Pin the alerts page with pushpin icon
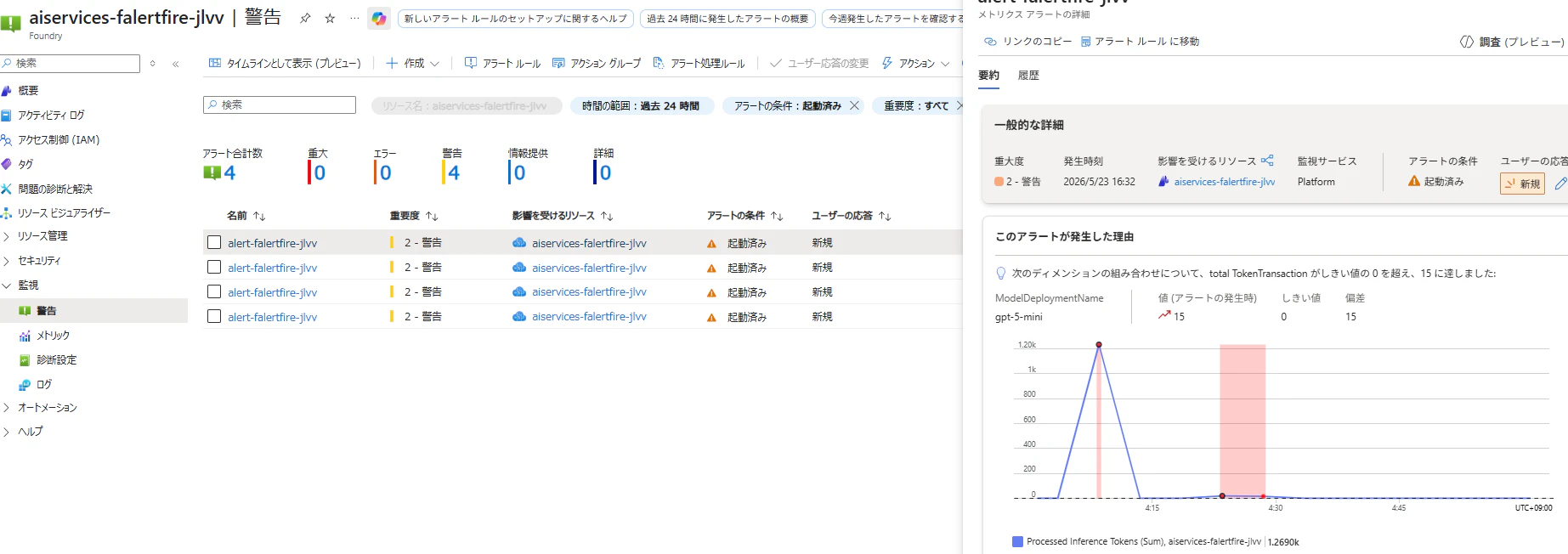Image resolution: width=1568 pixels, height=554 pixels. [x=305, y=18]
